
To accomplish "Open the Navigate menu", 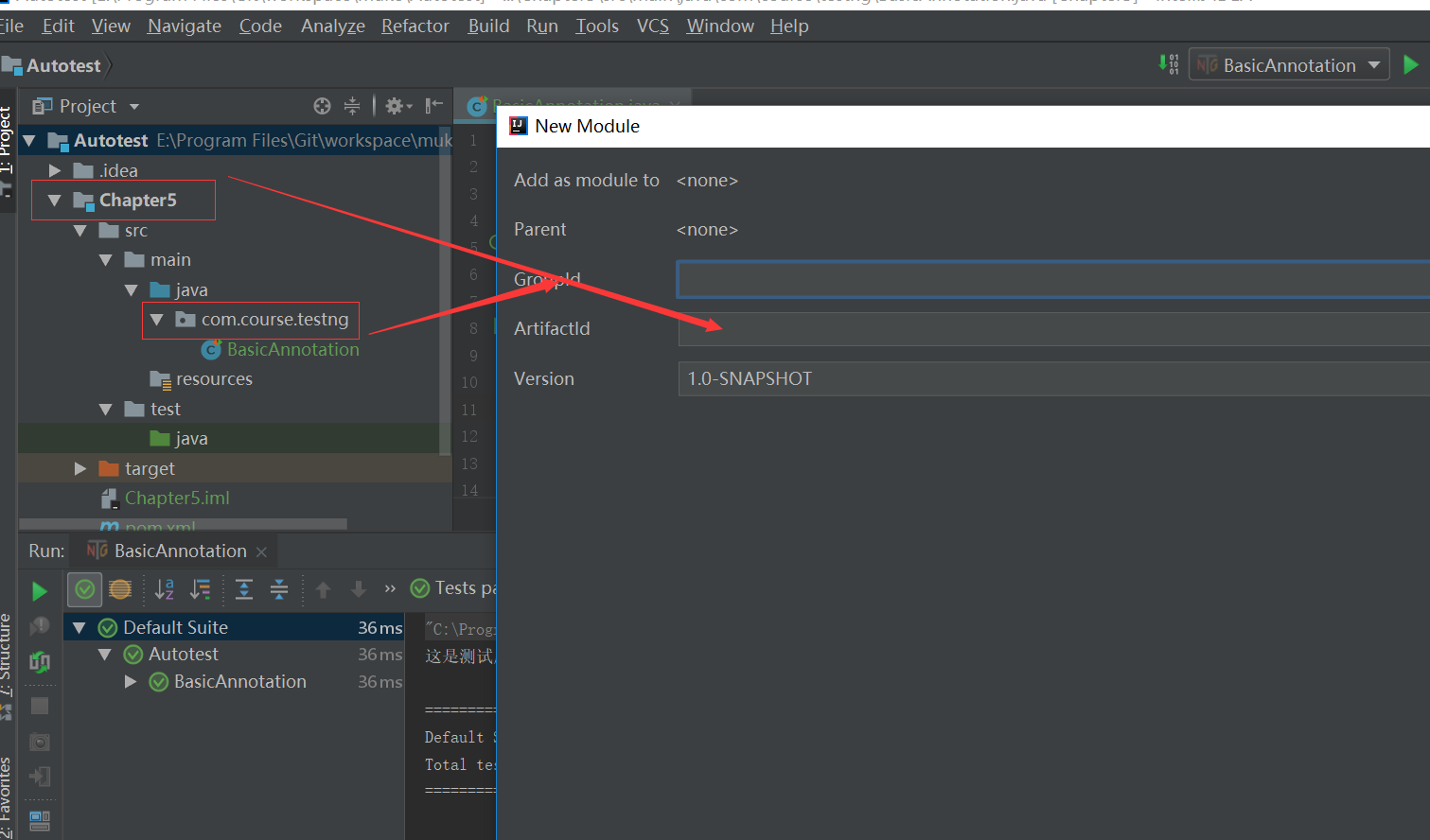I will click(x=185, y=26).
